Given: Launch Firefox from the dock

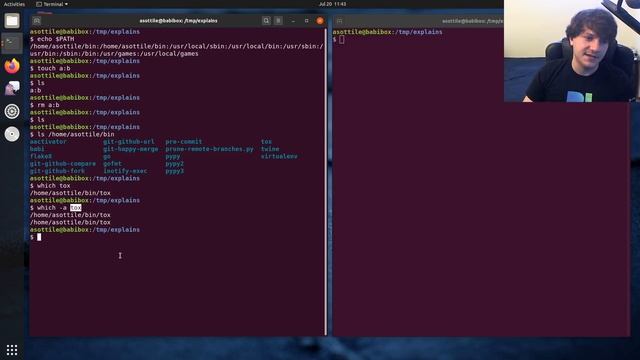Looking at the screenshot, I should click(12, 66).
